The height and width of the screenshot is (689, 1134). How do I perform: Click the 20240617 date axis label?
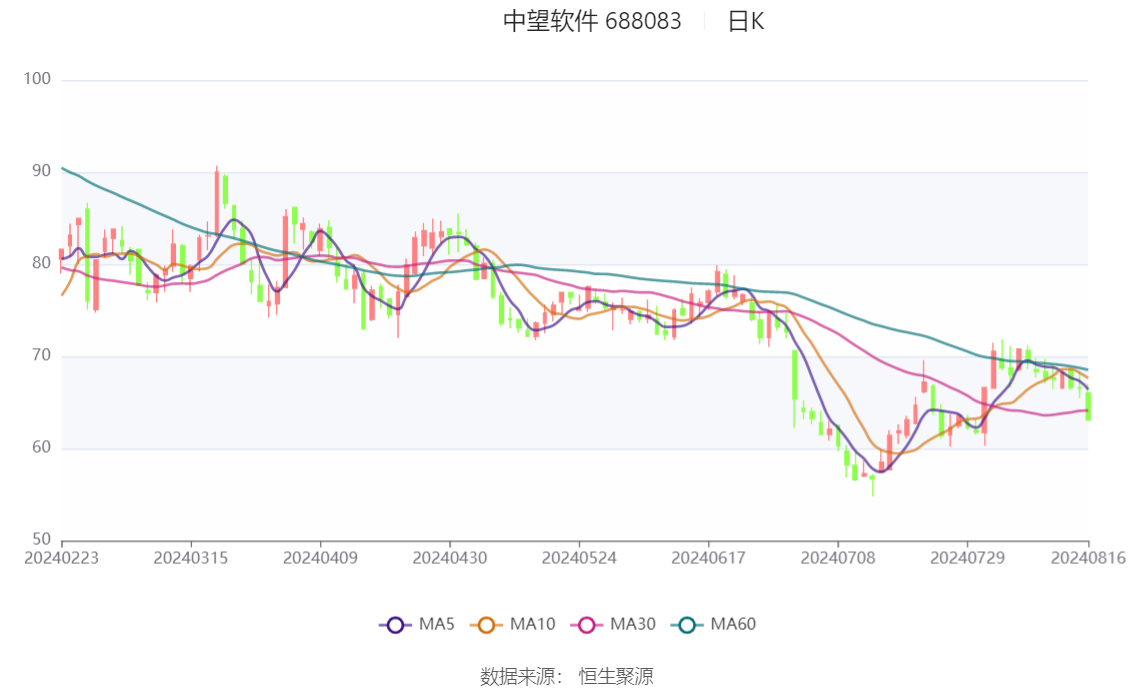click(x=709, y=558)
